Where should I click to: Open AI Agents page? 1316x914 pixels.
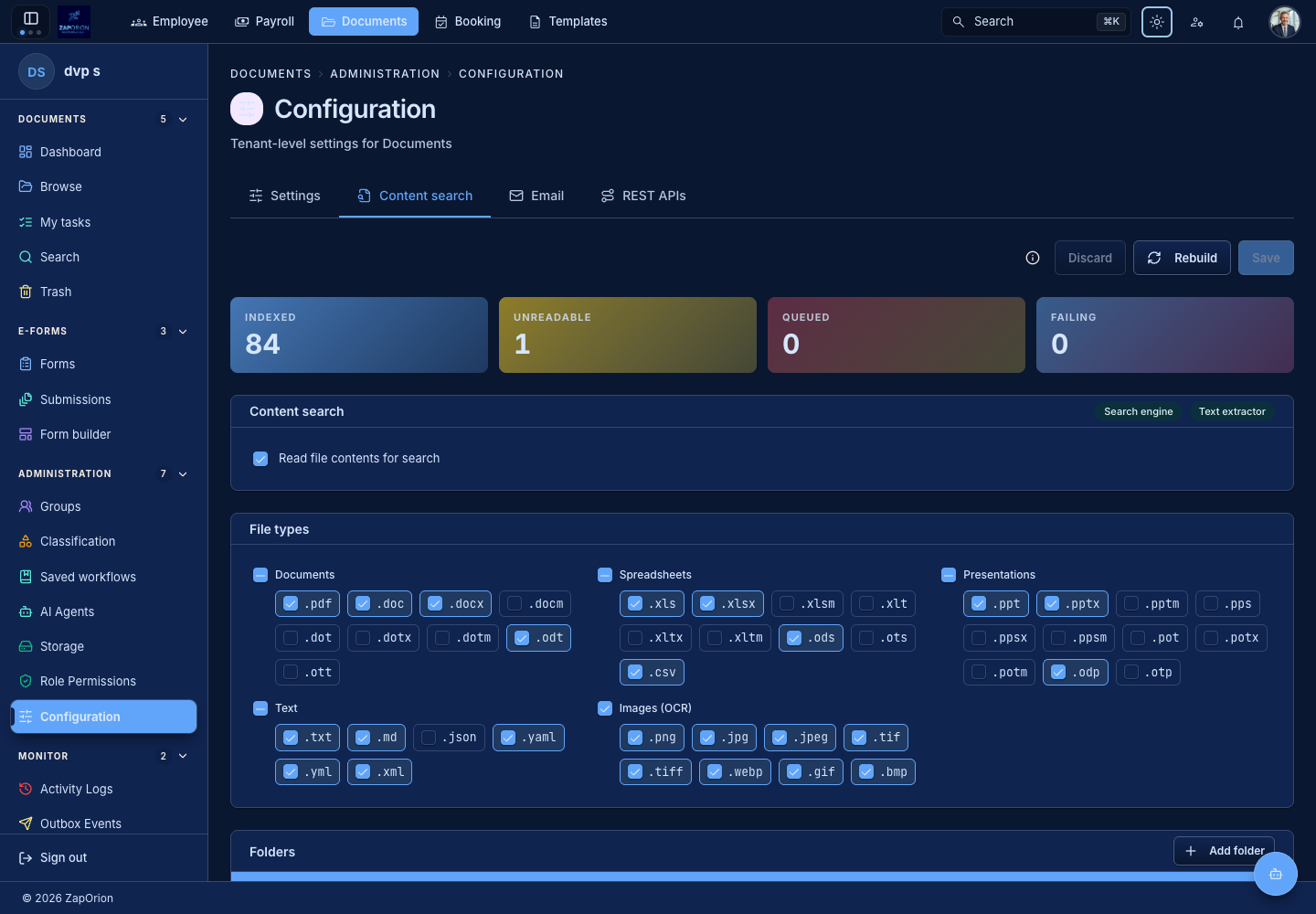pos(103,611)
